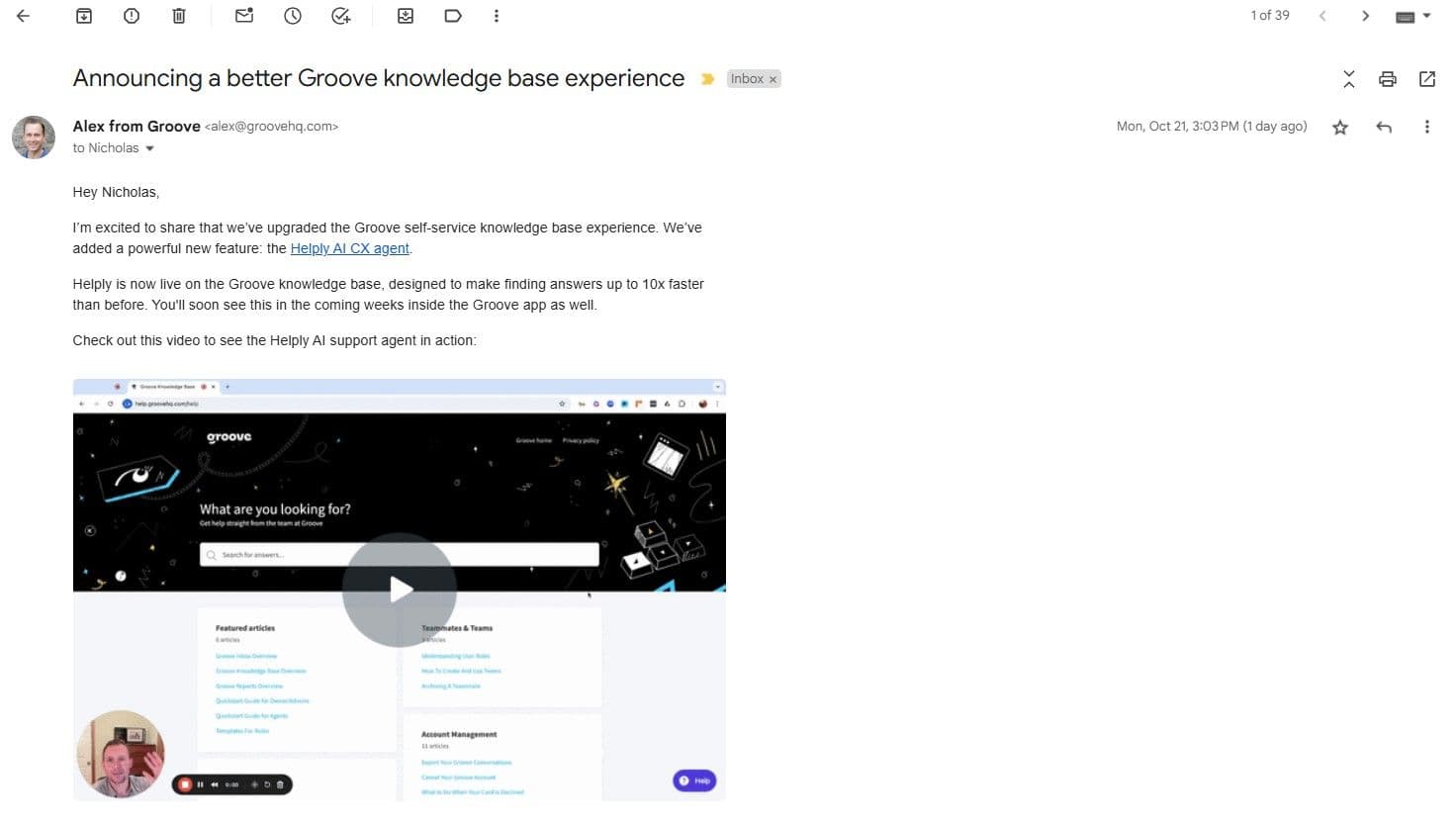This screenshot has width=1456, height=822.
Task: Return to the inbox with back arrow
Action: tap(23, 15)
